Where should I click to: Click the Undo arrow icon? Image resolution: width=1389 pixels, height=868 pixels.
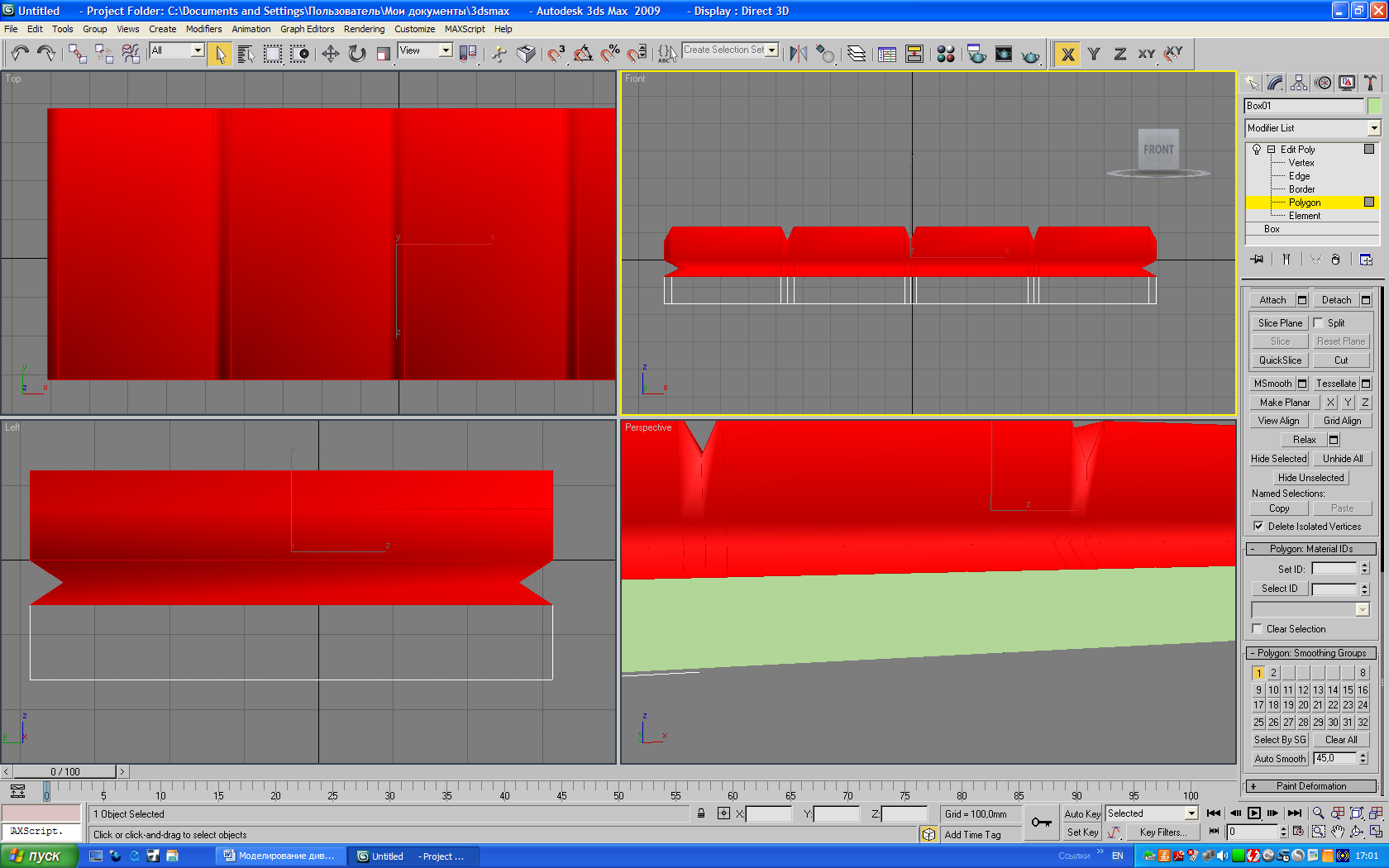click(20, 54)
